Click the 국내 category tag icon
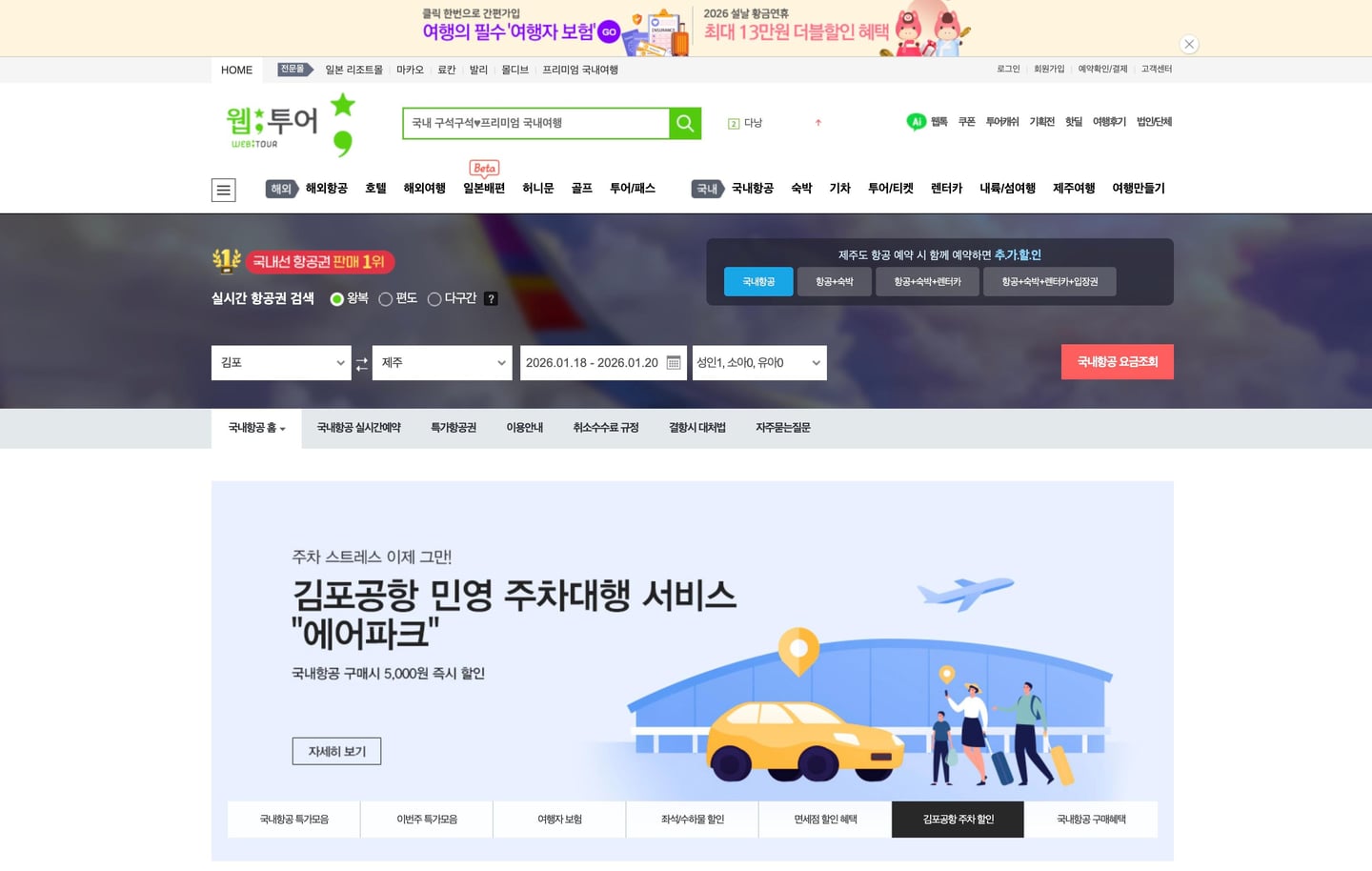The width and height of the screenshot is (1372, 871). tap(708, 189)
